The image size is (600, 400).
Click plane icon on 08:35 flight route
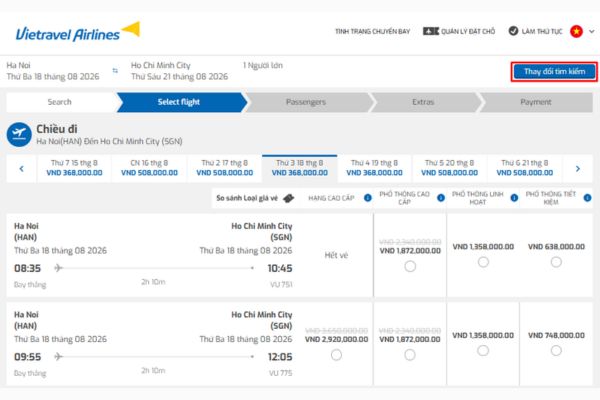click(59, 268)
